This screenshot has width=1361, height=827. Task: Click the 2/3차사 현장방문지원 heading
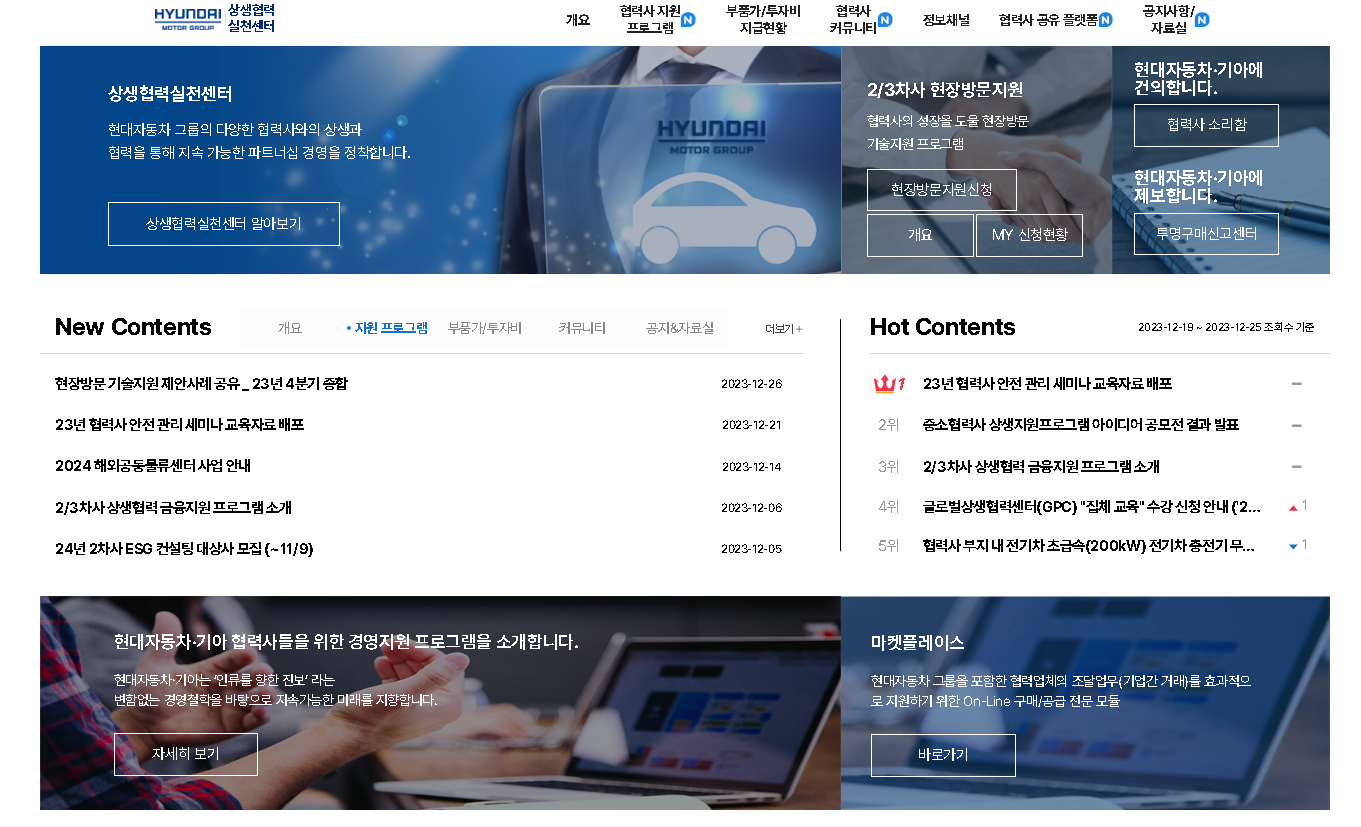pyautogui.click(x=945, y=90)
